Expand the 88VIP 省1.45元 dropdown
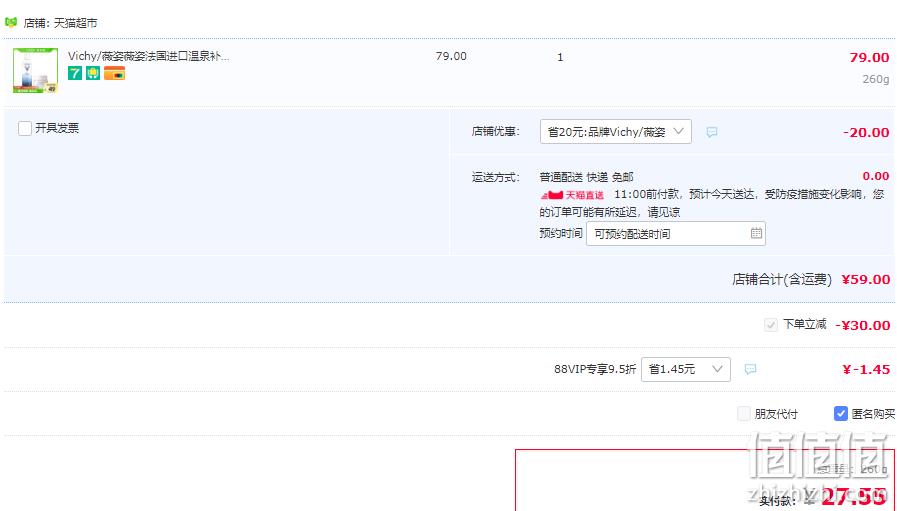The image size is (897, 511). point(686,369)
